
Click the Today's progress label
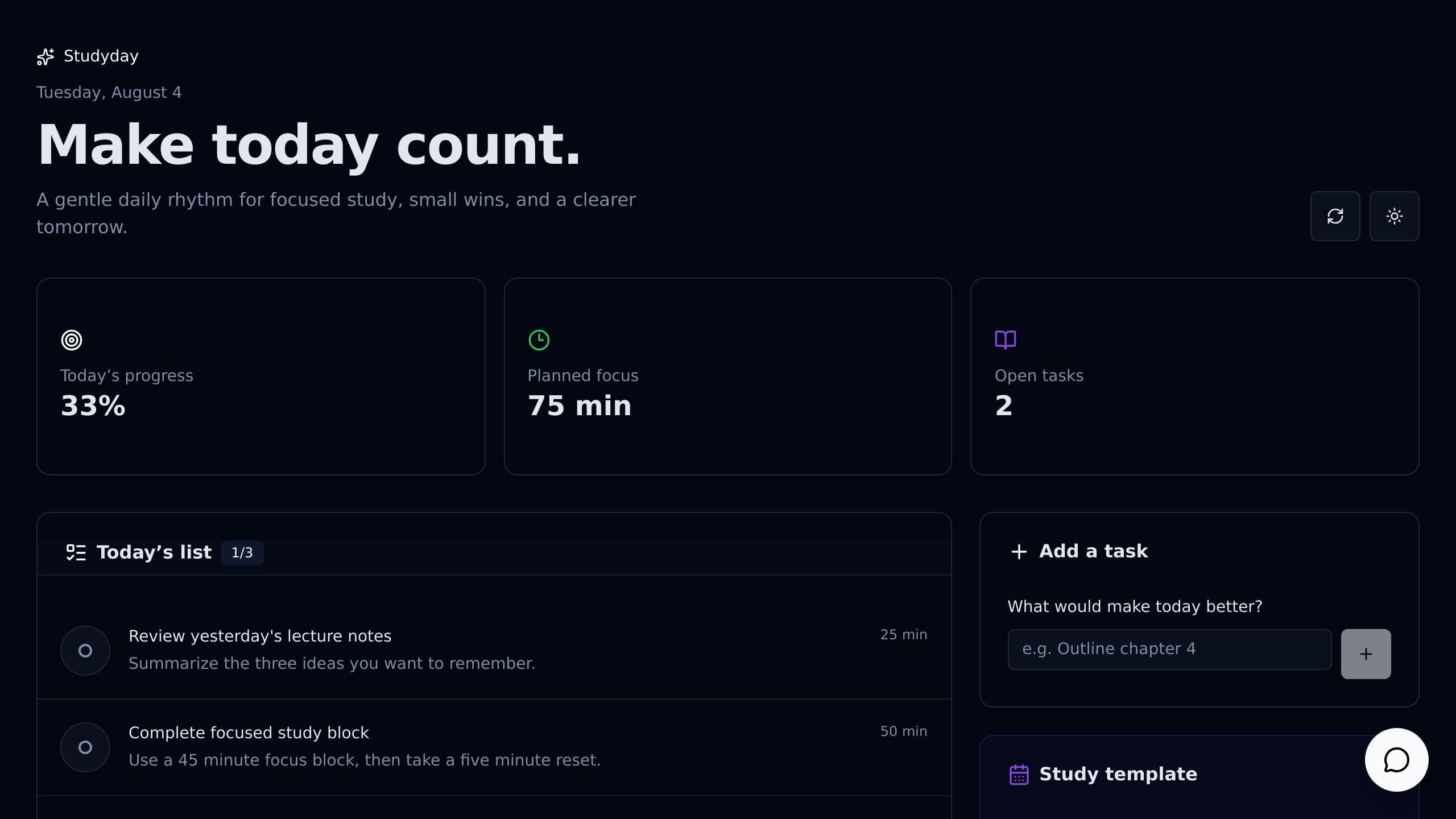[x=127, y=376]
